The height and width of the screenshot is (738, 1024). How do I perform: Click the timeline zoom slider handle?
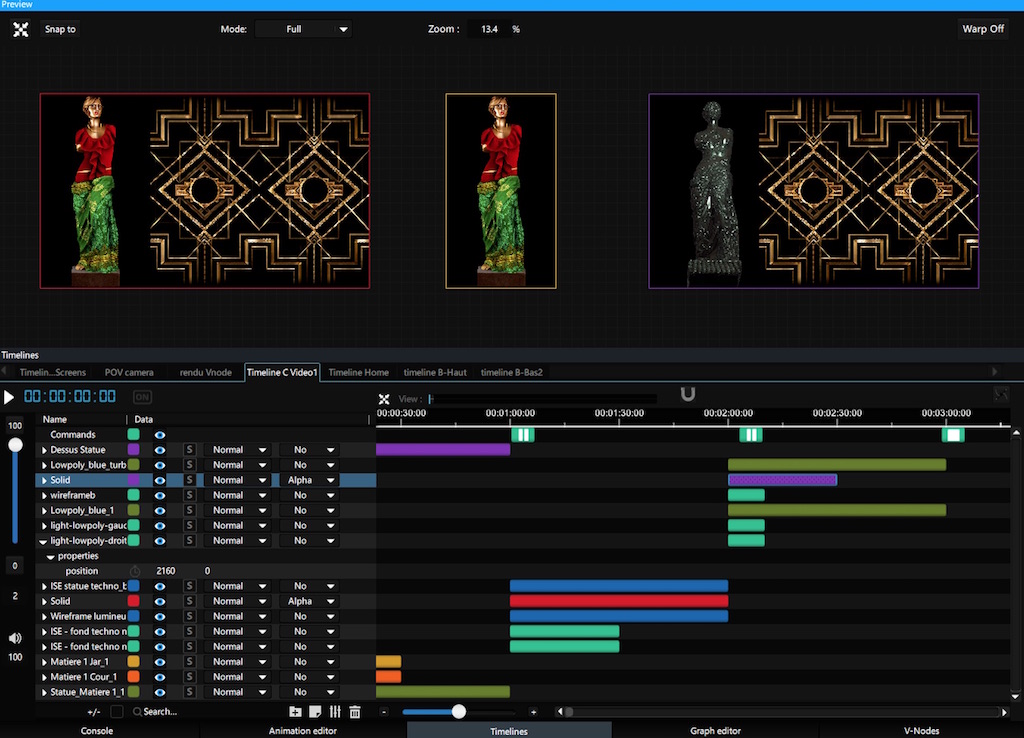459,712
